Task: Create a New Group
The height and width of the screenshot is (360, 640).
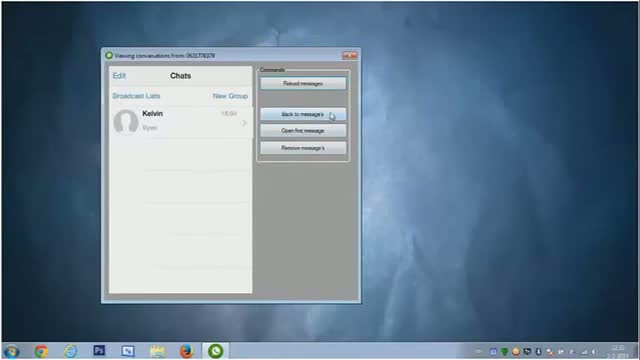Action: [x=230, y=96]
